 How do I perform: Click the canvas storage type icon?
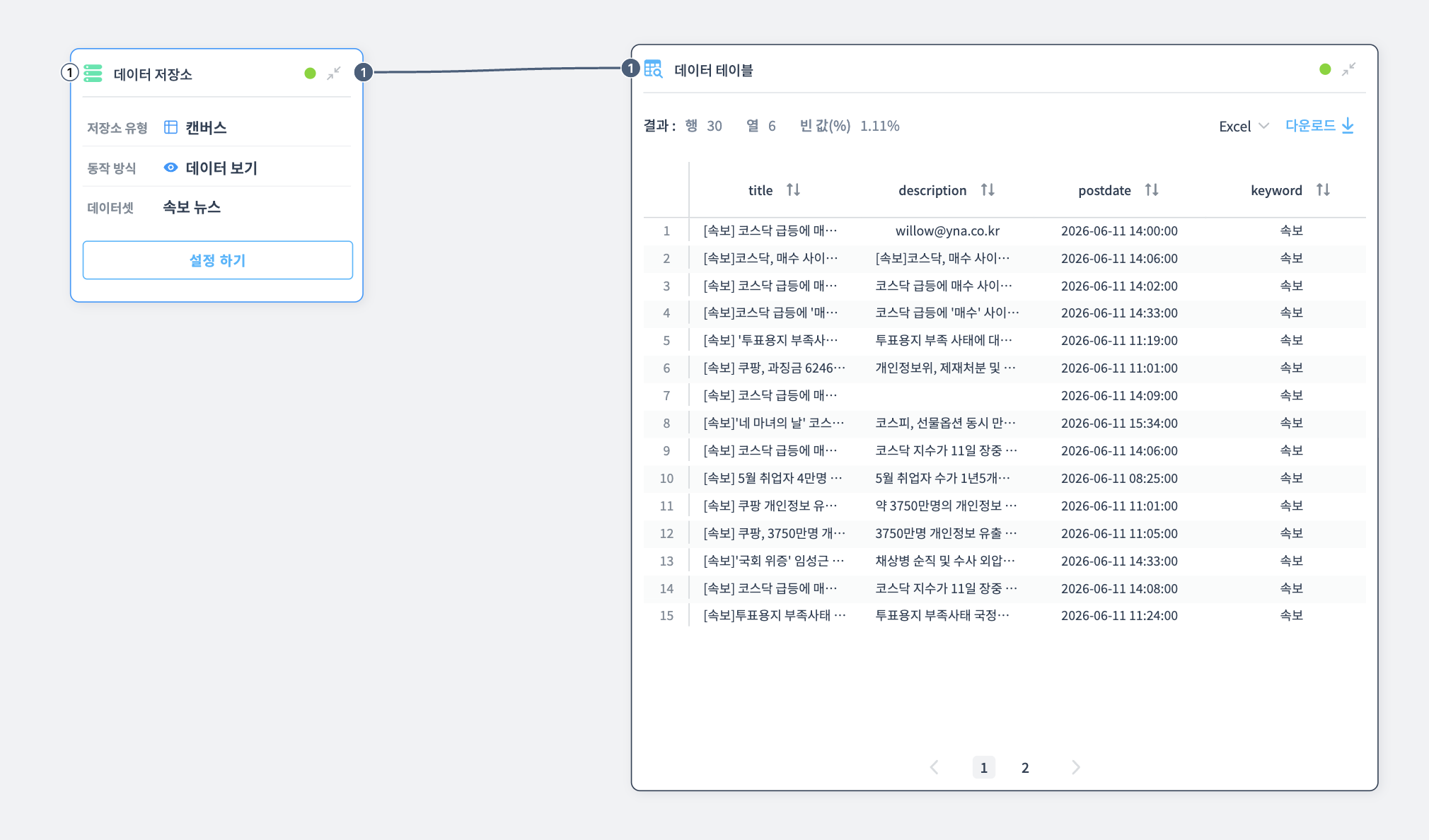(170, 127)
